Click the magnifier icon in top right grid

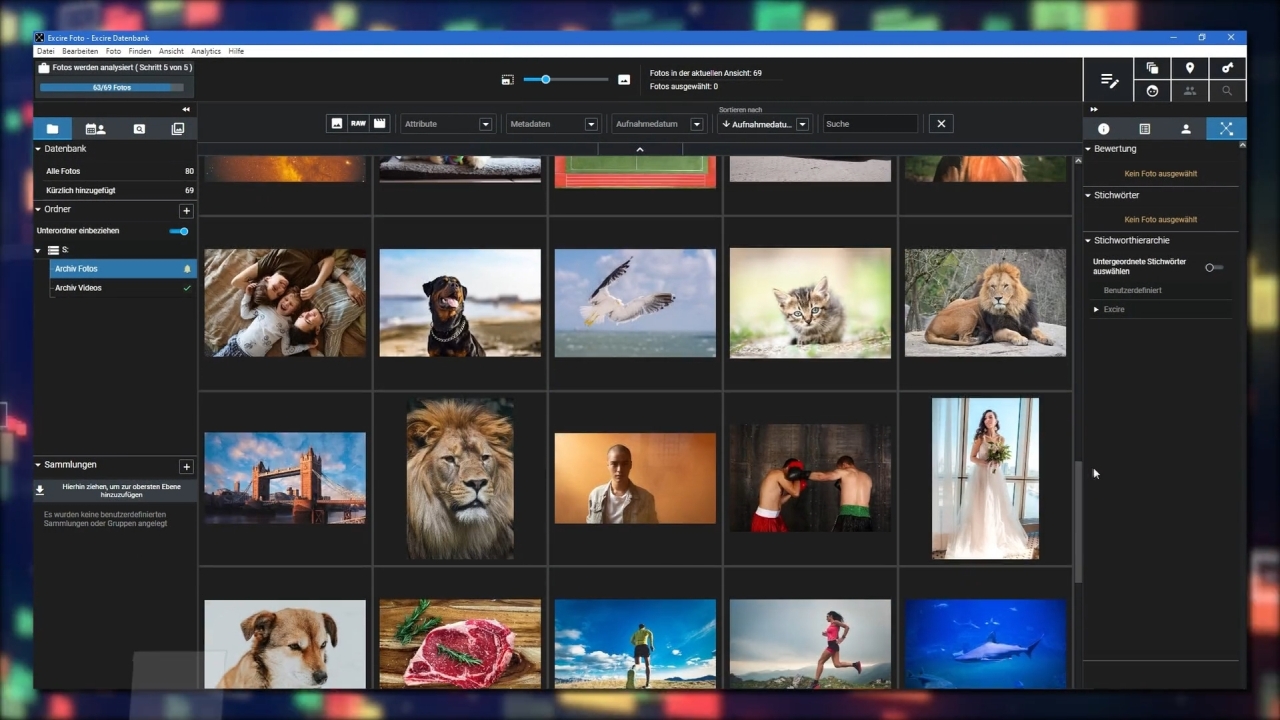click(x=1228, y=91)
